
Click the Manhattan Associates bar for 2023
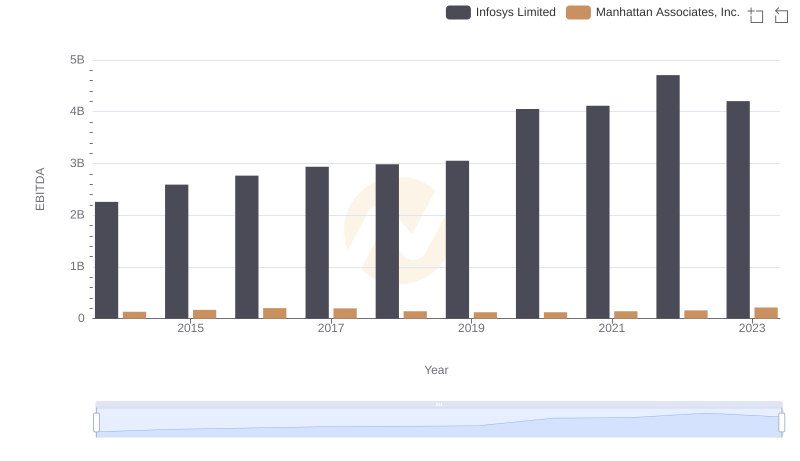[x=766, y=313]
